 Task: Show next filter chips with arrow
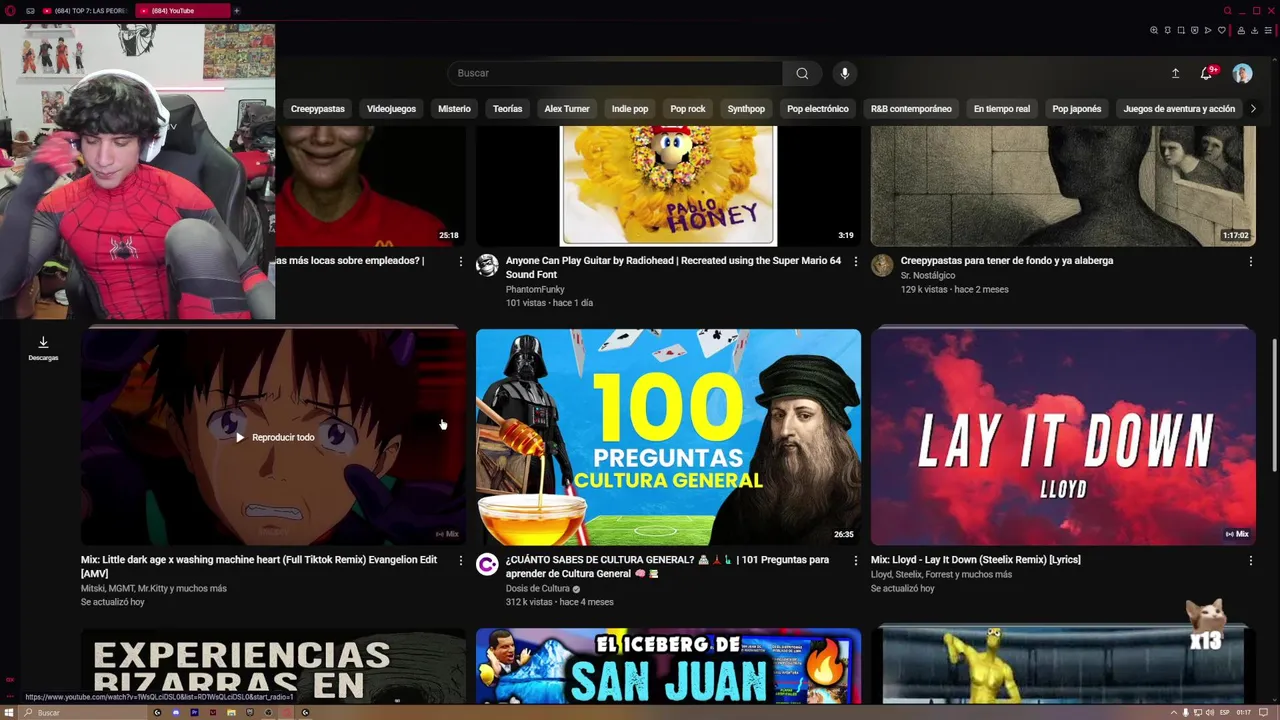pyautogui.click(x=1253, y=109)
